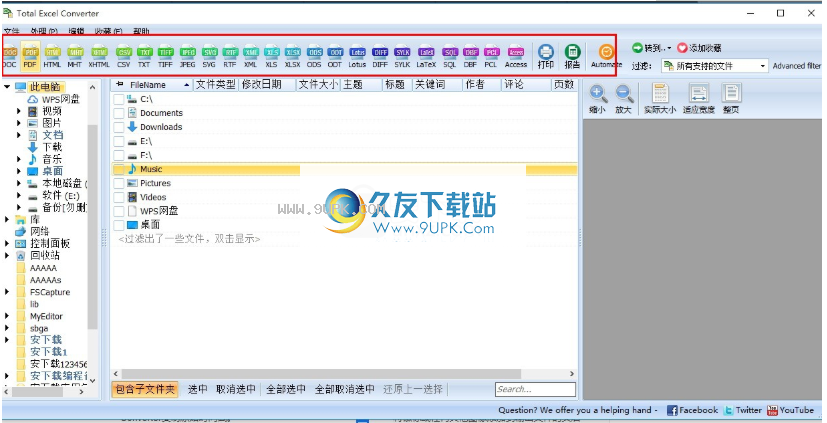Pick the JPEG output icon
The height and width of the screenshot is (423, 827).
point(187,56)
